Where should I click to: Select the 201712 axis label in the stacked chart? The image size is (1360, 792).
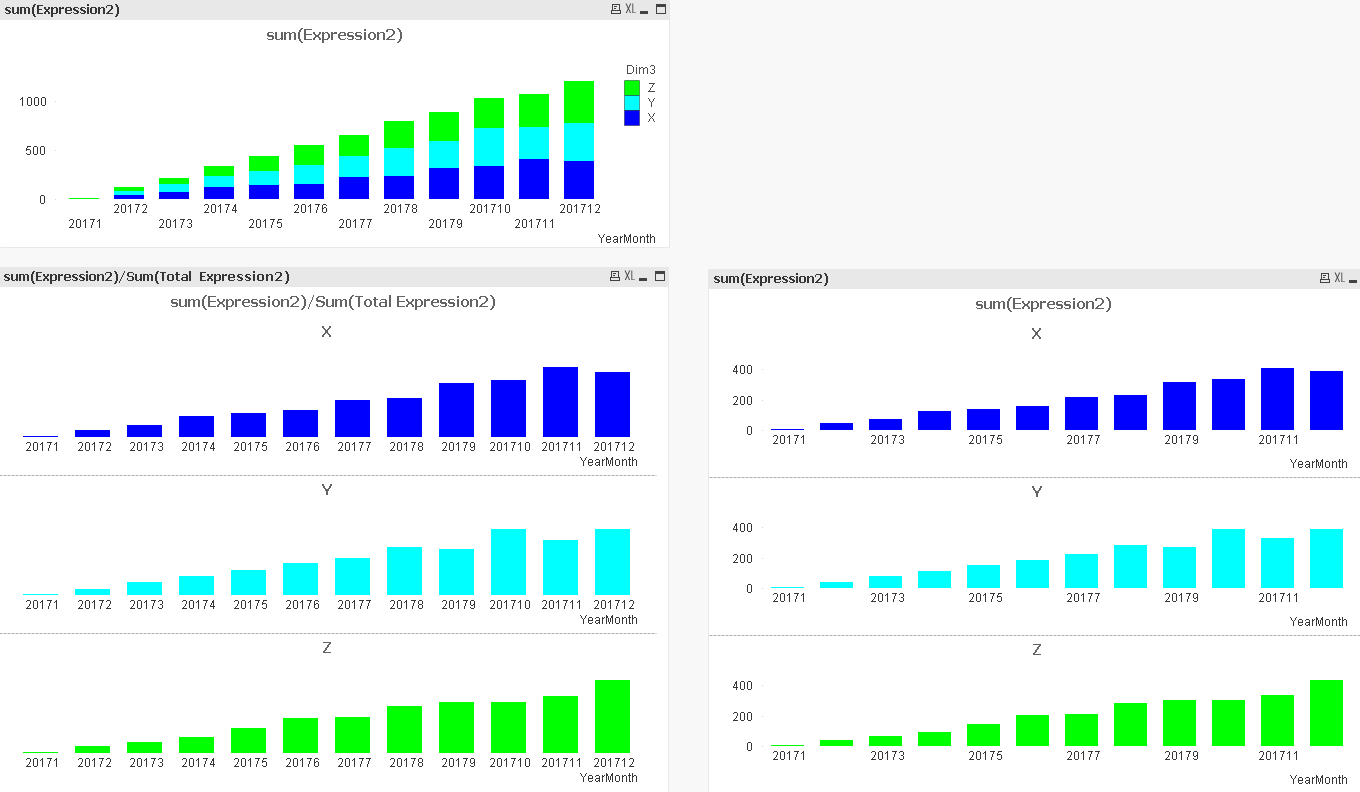click(580, 209)
